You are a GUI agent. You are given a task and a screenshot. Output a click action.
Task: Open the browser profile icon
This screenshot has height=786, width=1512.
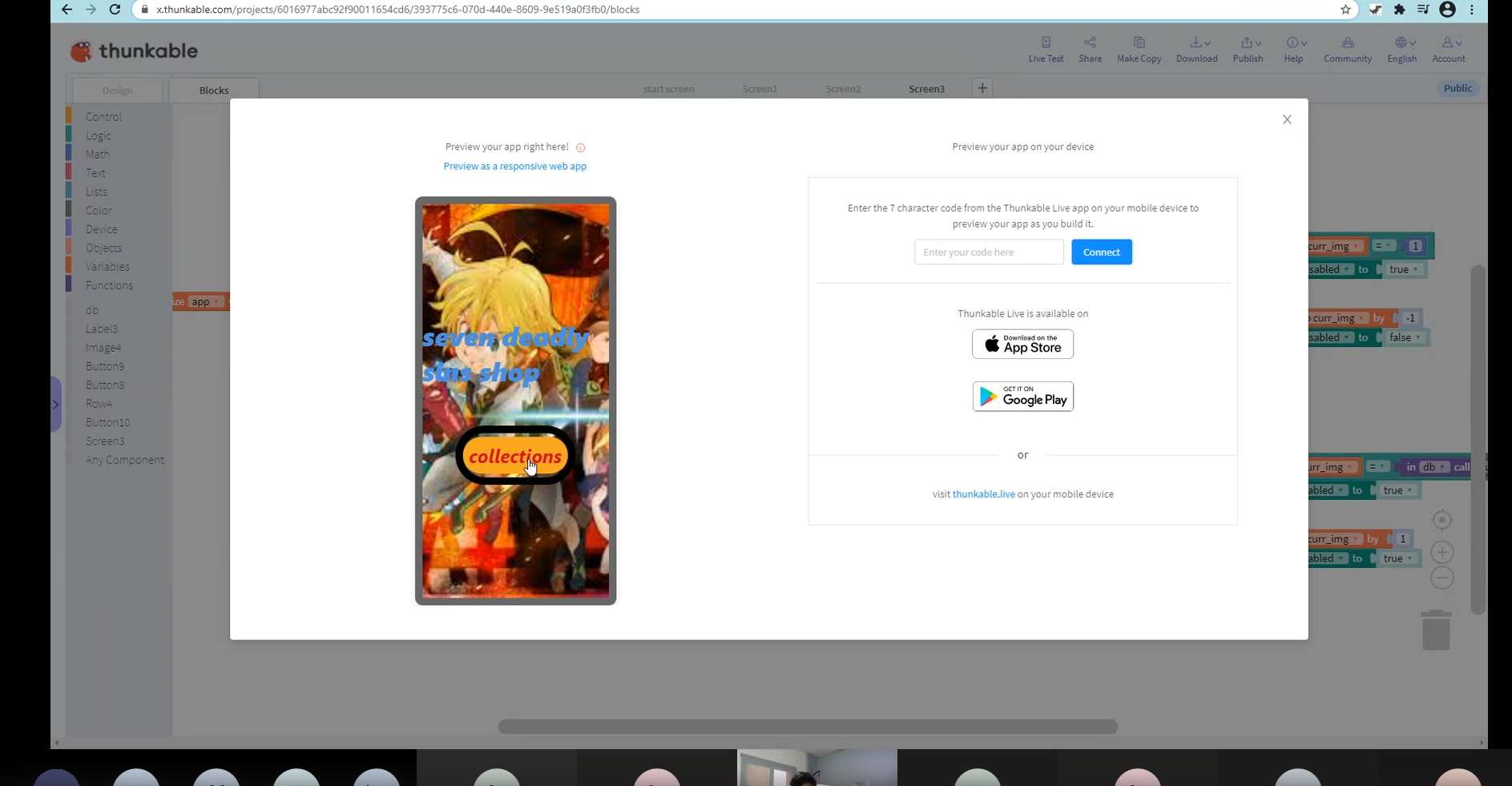[1447, 10]
